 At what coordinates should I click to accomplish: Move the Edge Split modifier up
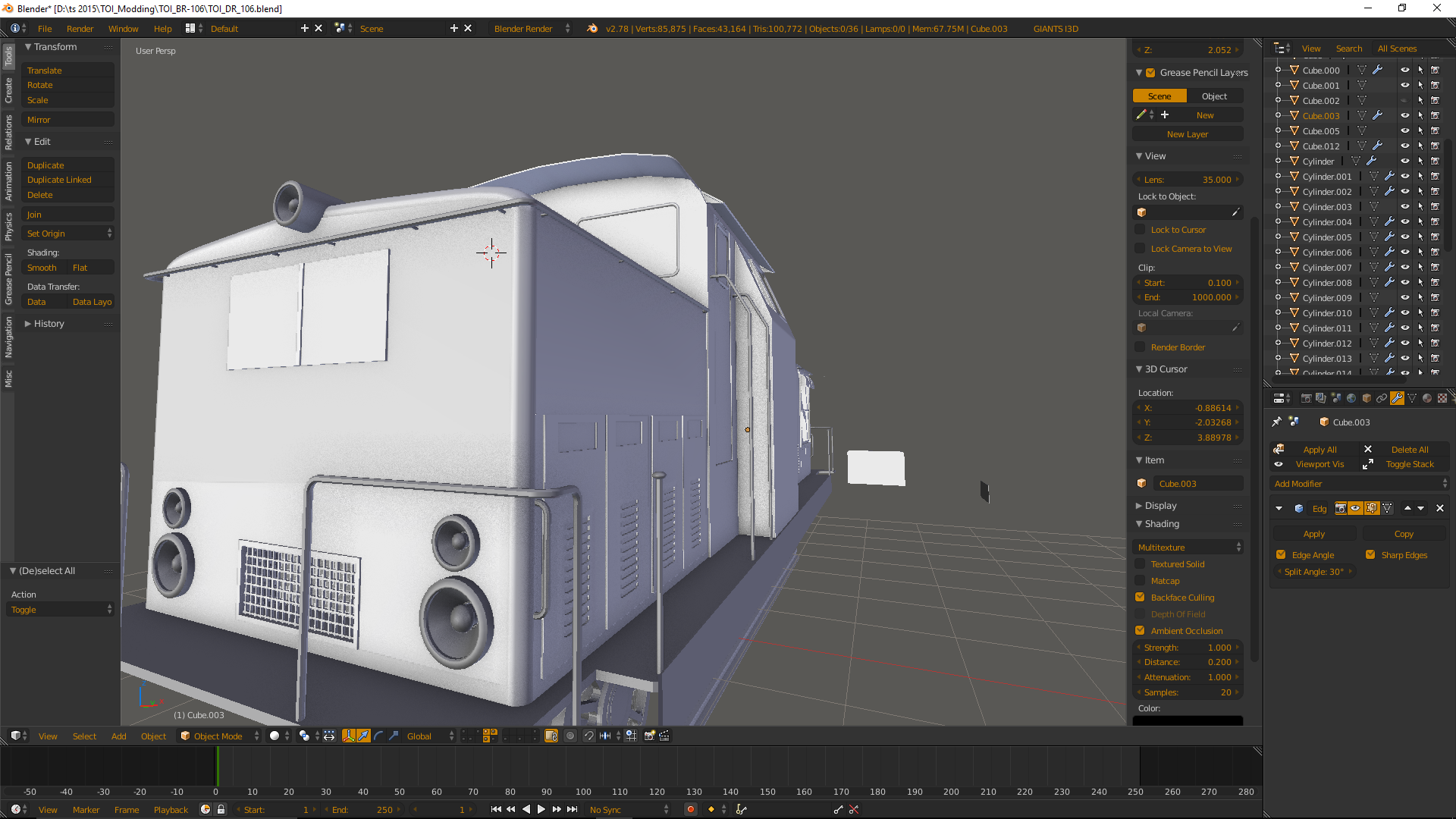(x=1407, y=508)
